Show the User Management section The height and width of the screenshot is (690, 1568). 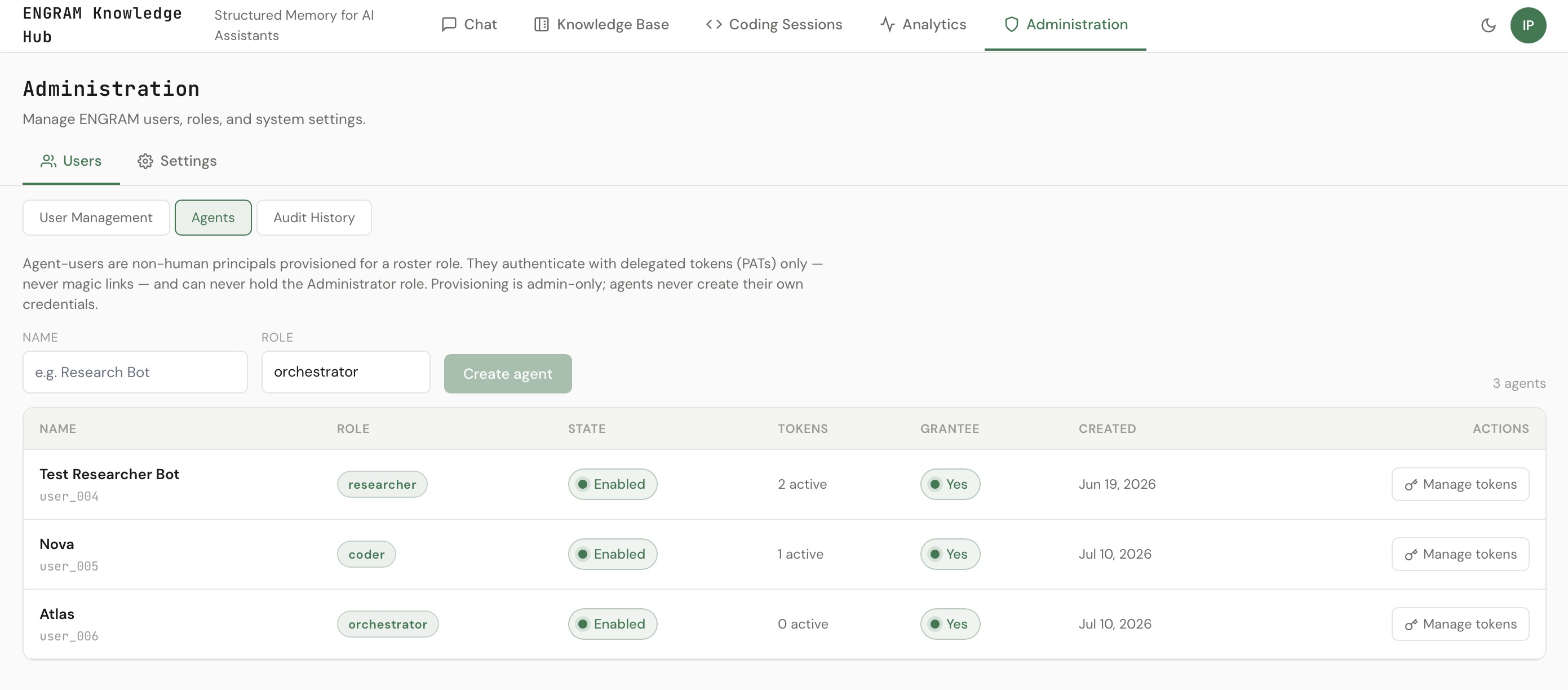[x=96, y=218]
